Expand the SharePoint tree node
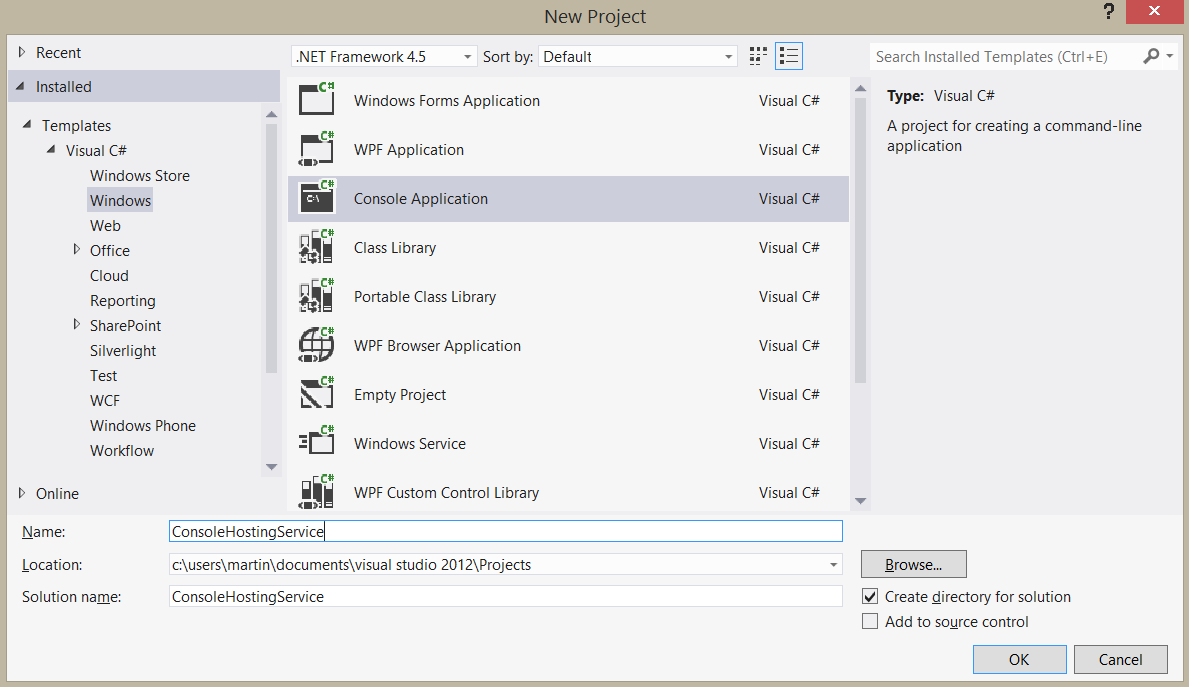 click(x=77, y=325)
